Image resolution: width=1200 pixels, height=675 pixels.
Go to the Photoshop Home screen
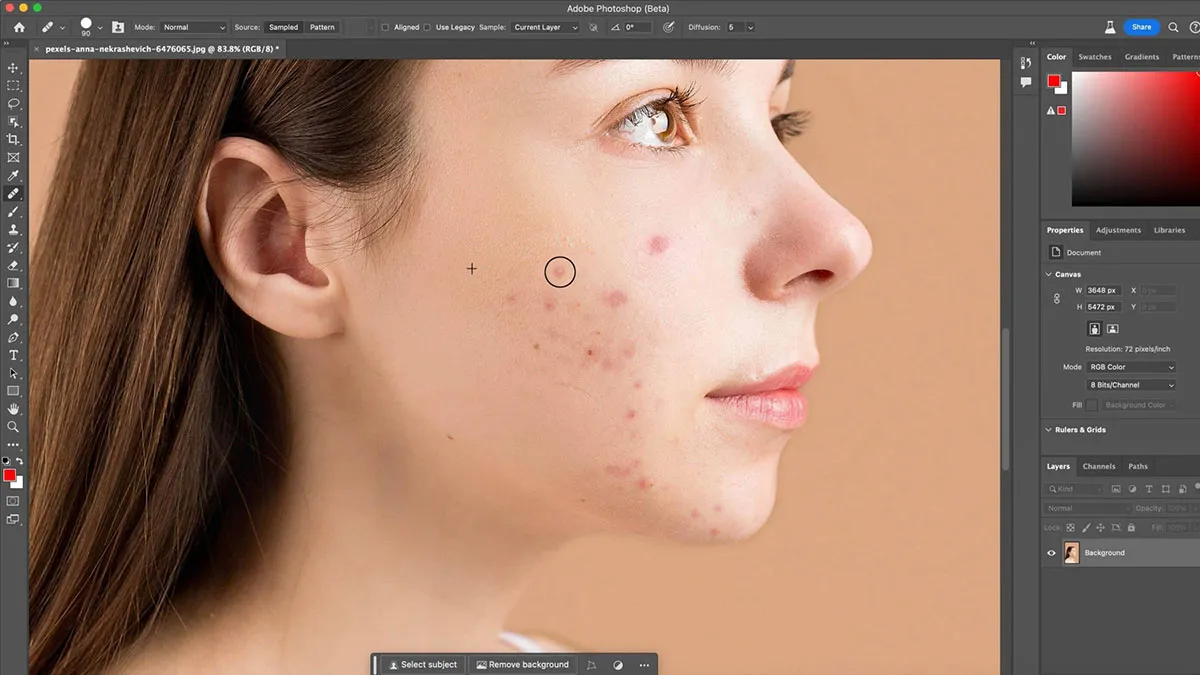click(x=19, y=27)
